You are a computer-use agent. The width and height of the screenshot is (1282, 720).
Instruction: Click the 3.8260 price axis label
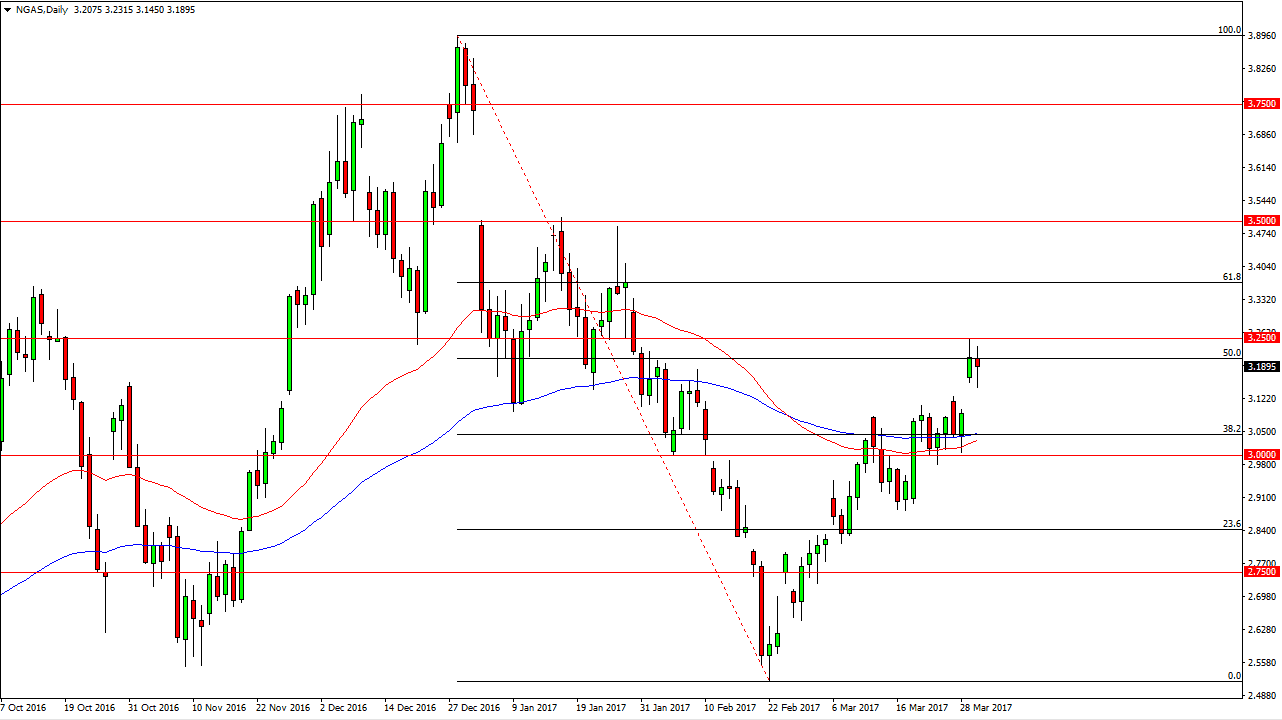(1263, 69)
